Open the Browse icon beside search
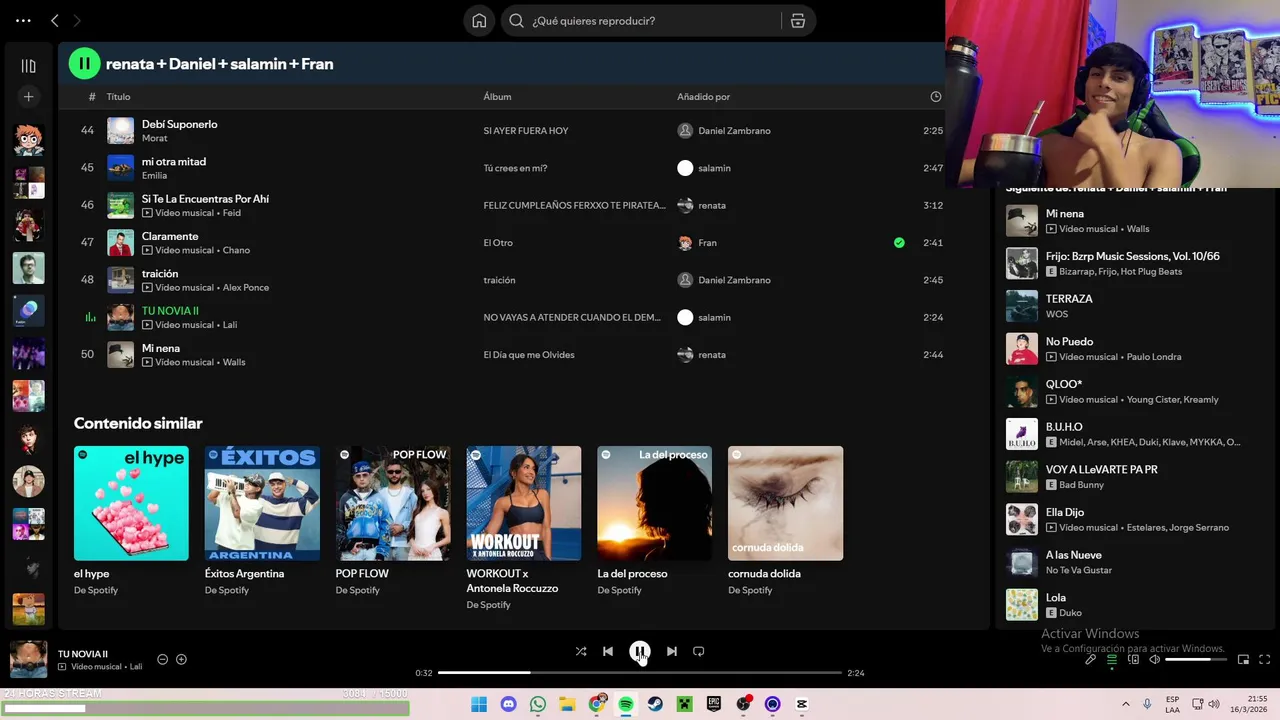1280x720 pixels. 798,21
